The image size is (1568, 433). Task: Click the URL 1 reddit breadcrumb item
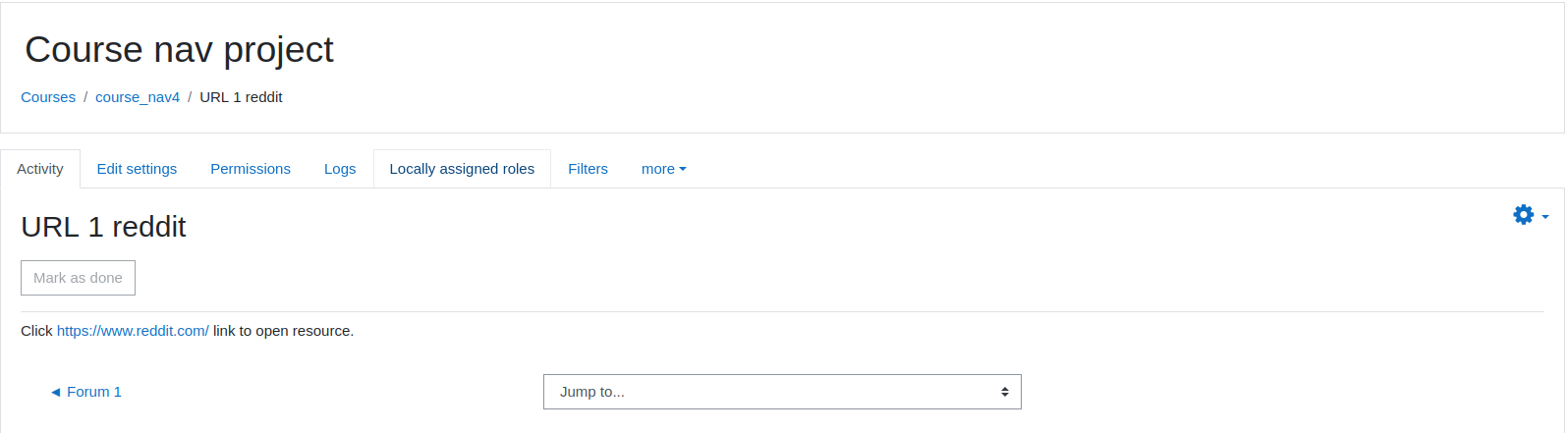point(241,97)
